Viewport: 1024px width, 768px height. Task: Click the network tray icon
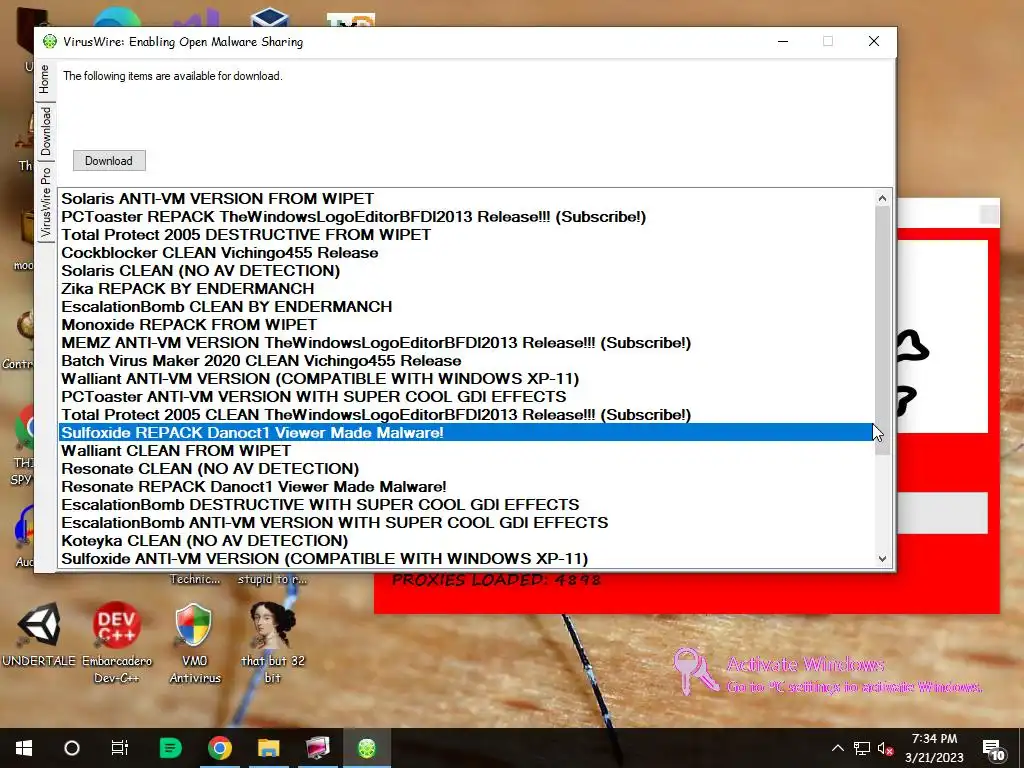click(x=862, y=748)
